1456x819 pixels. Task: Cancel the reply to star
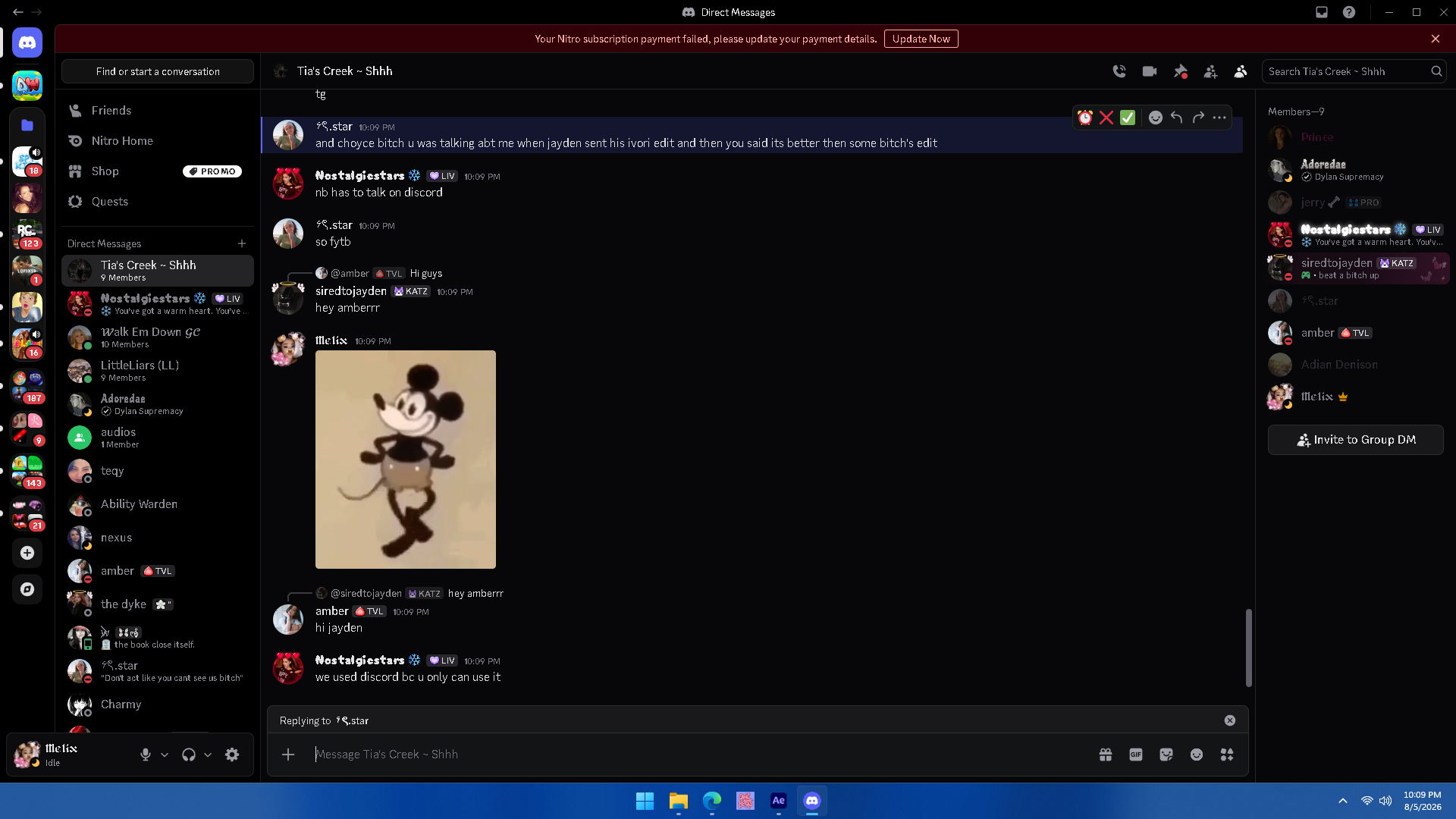pos(1230,720)
